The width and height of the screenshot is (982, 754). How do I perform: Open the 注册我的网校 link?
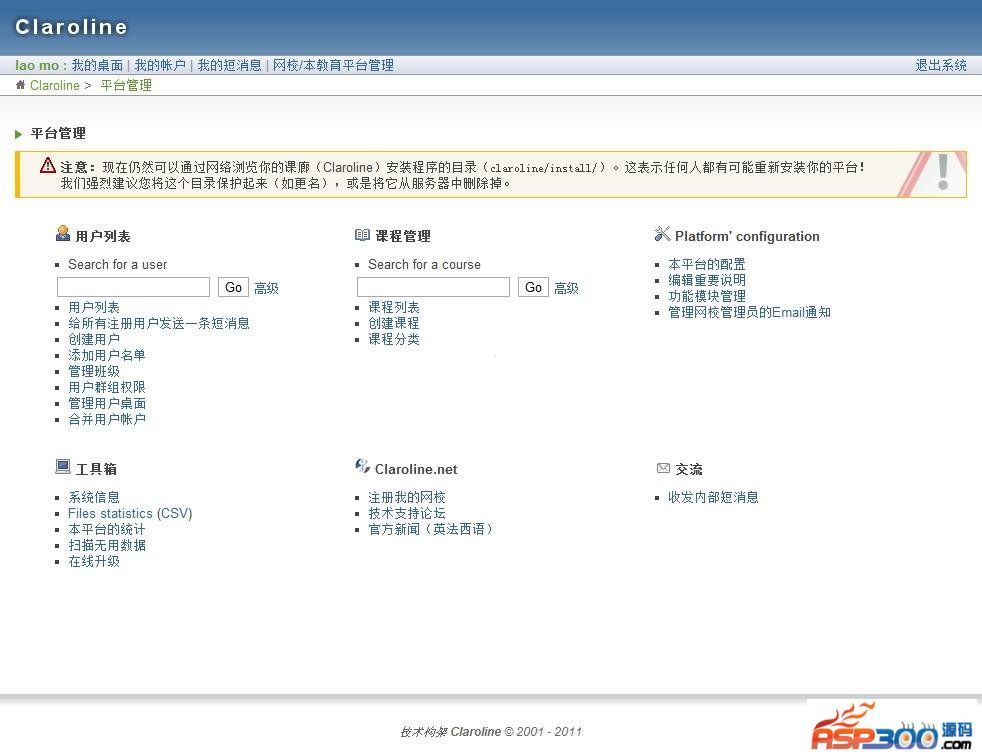point(407,497)
